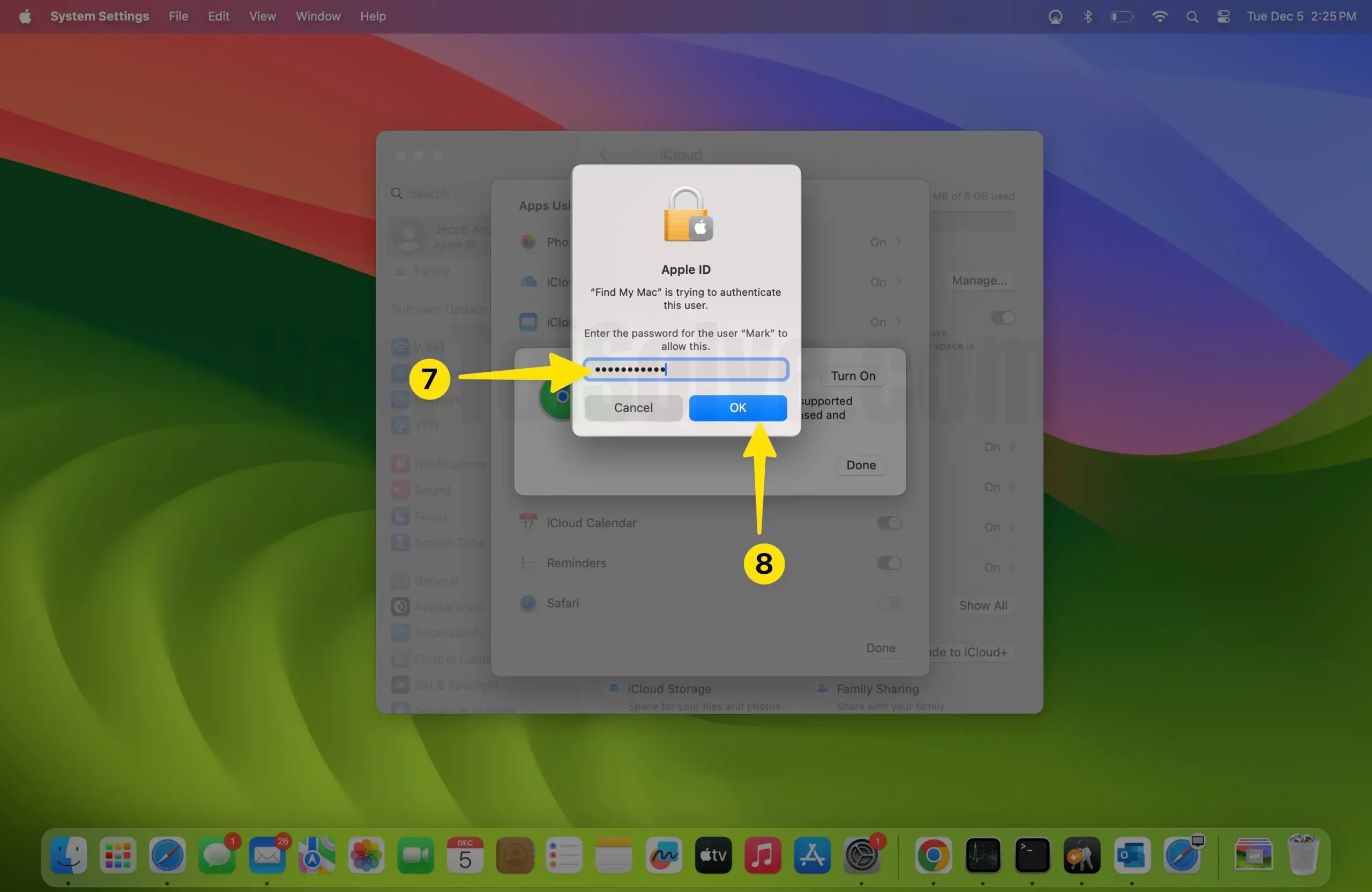Toggle the Reminders switch
1372x892 pixels.
pos(889,563)
